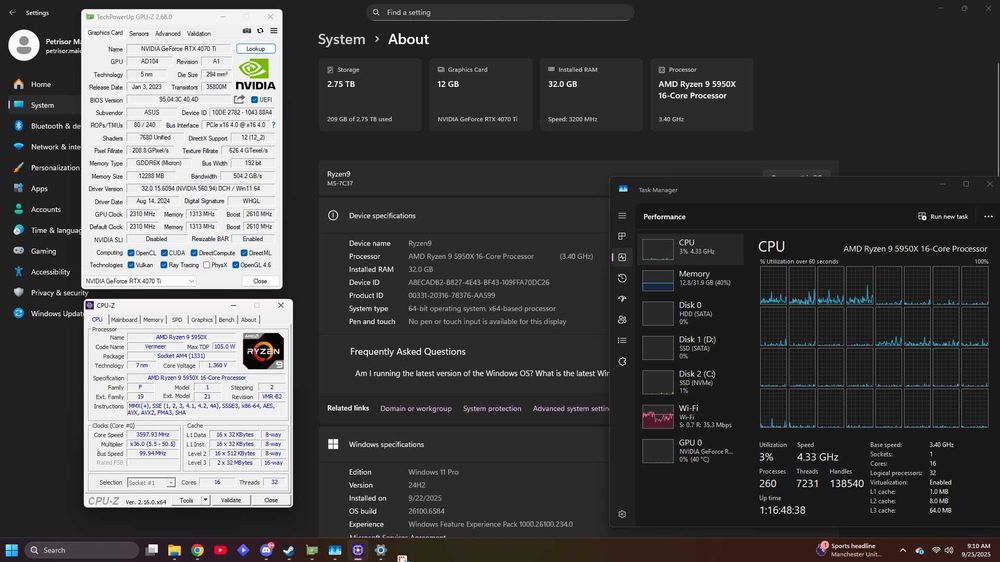Open Socket #1 selection dropdown in CPU-Z
This screenshot has height=562, width=1000.
[151, 483]
